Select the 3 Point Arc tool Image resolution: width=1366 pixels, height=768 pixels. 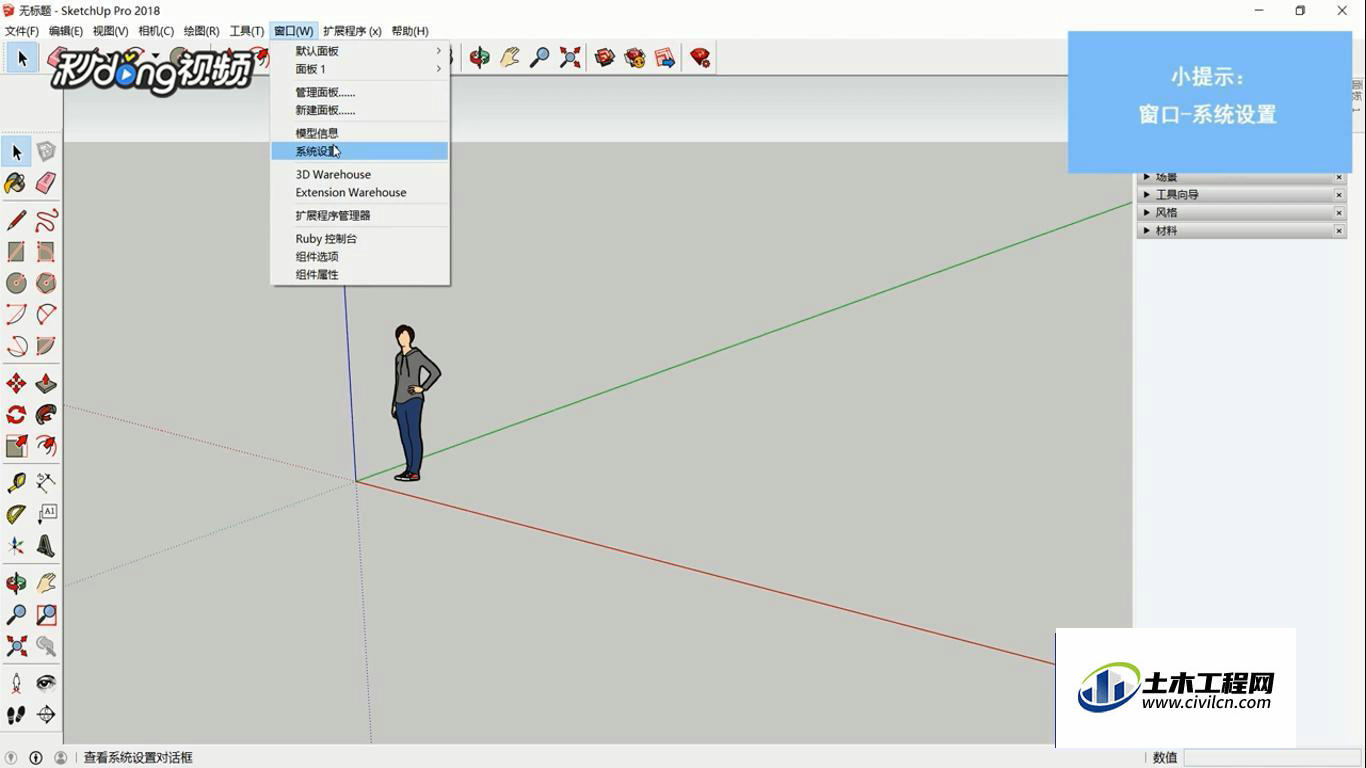16,347
